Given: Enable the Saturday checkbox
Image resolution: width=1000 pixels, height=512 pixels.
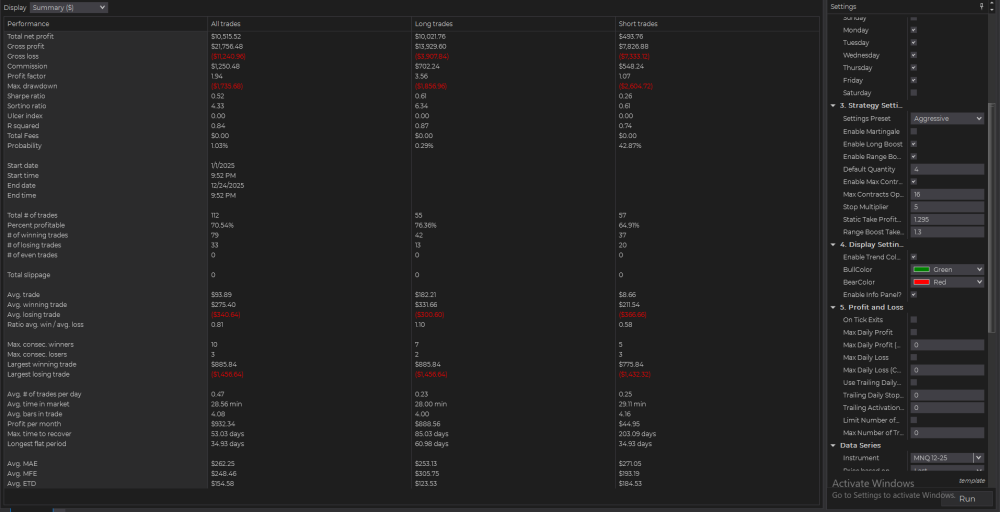Looking at the screenshot, I should 914,93.
